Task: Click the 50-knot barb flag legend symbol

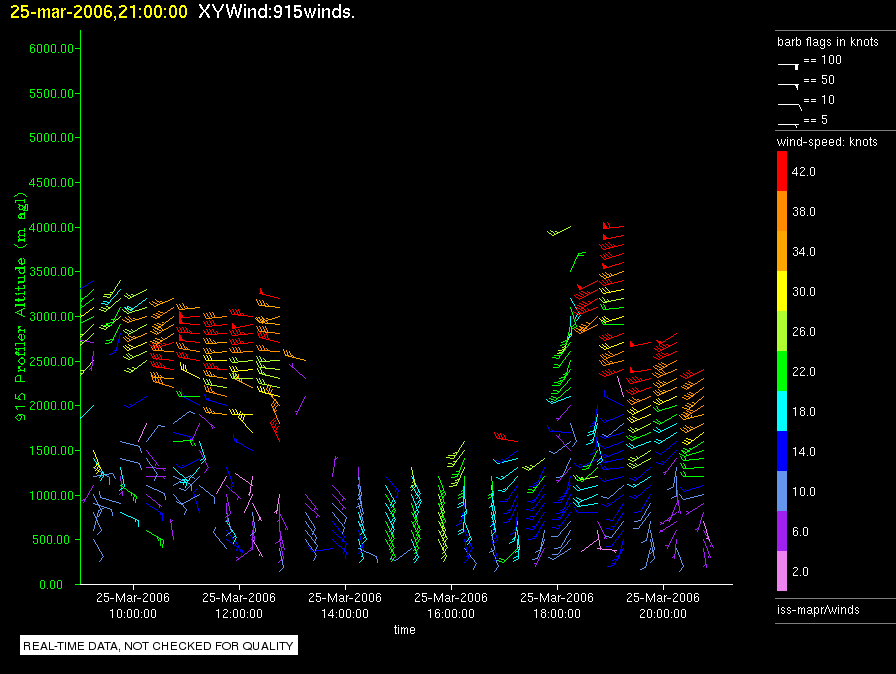Action: click(788, 85)
